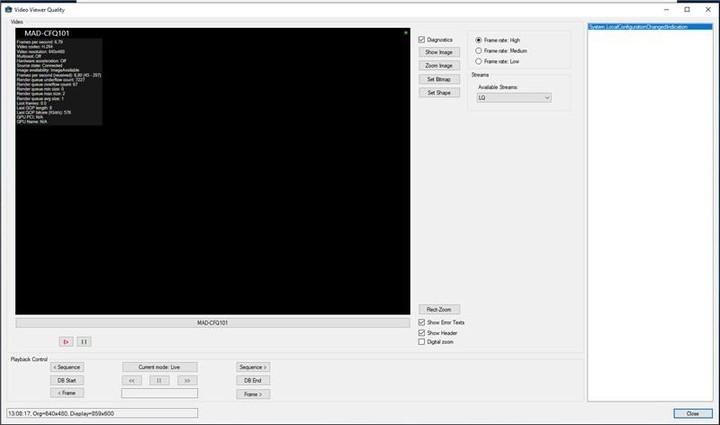Viewport: 720px width, 425px height.
Task: Click the red play icon below the video
Action: [x=66, y=341]
